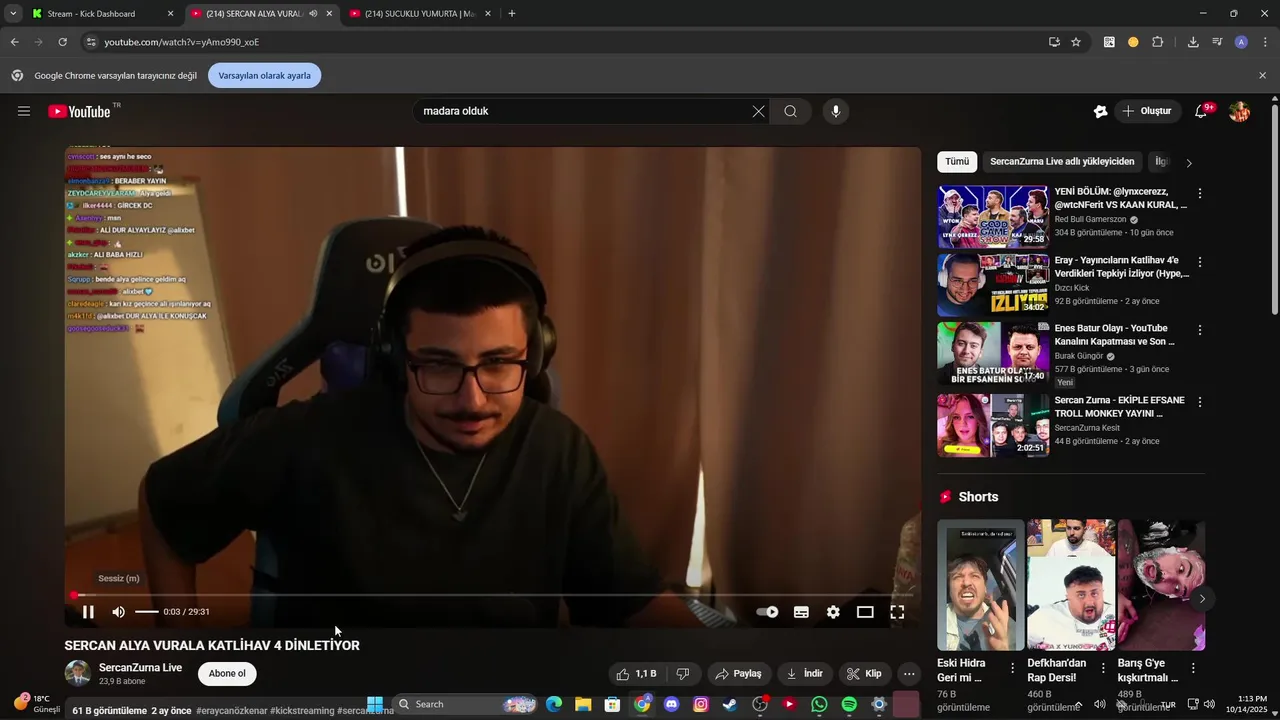Open options for YENİ BÖLÜM video

click(1200, 193)
